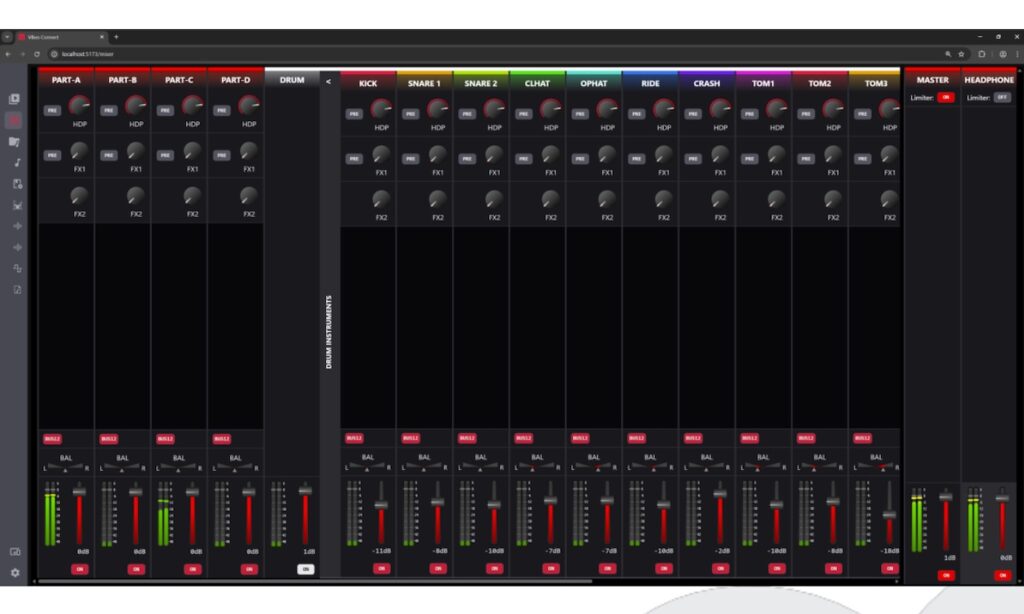The height and width of the screenshot is (614, 1024).
Task: Toggle PART-A HDP PRE button
Action: click(52, 111)
